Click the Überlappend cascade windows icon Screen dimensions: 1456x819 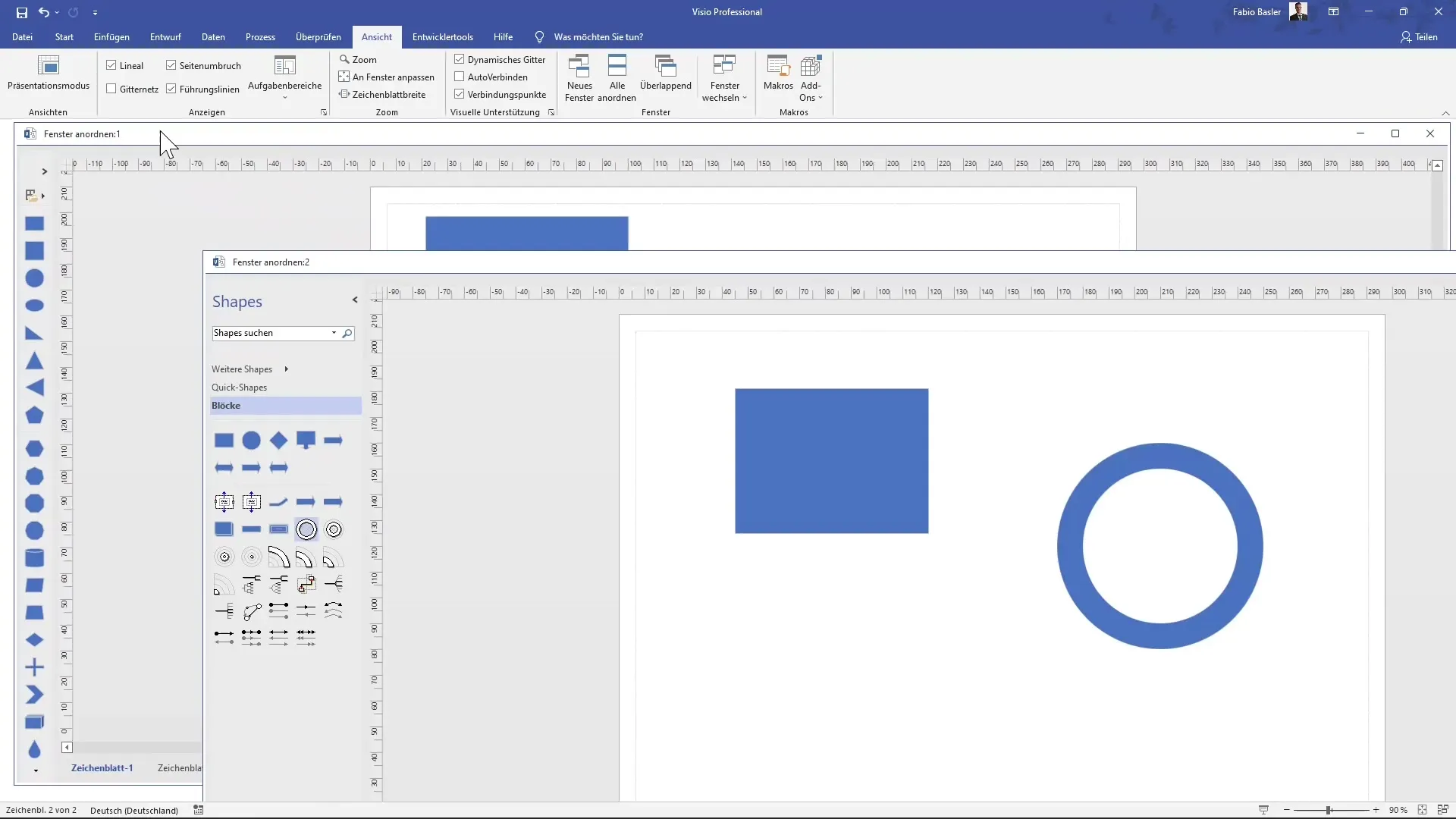tap(665, 74)
